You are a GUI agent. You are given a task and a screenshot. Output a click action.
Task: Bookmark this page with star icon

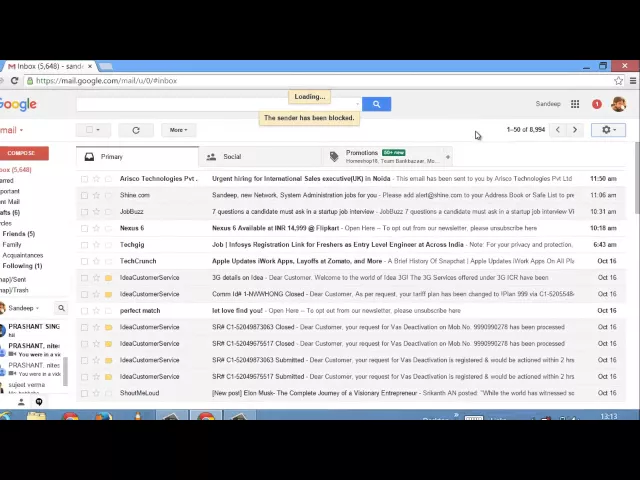[x=618, y=81]
